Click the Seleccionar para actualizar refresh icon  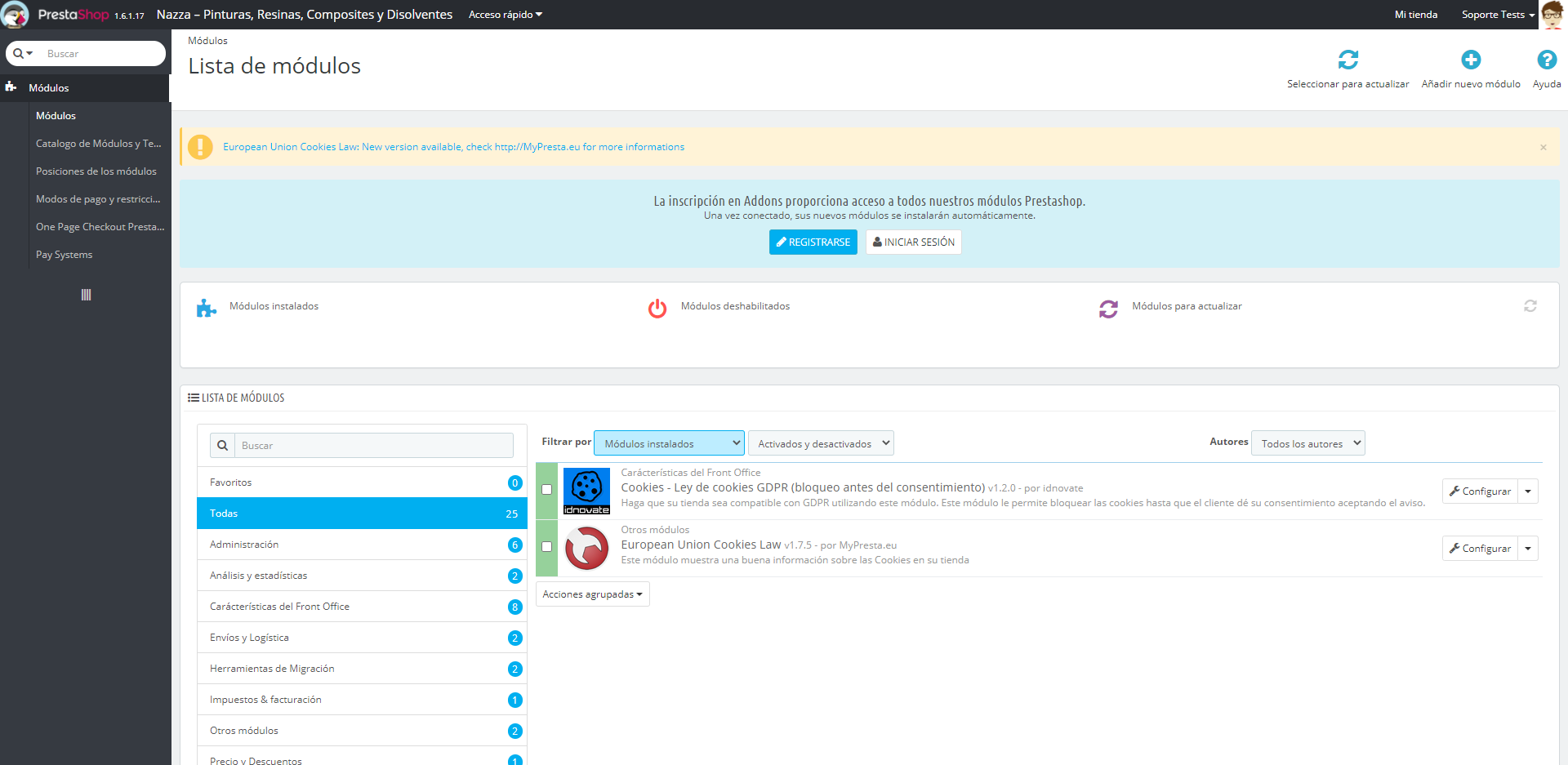point(1347,60)
